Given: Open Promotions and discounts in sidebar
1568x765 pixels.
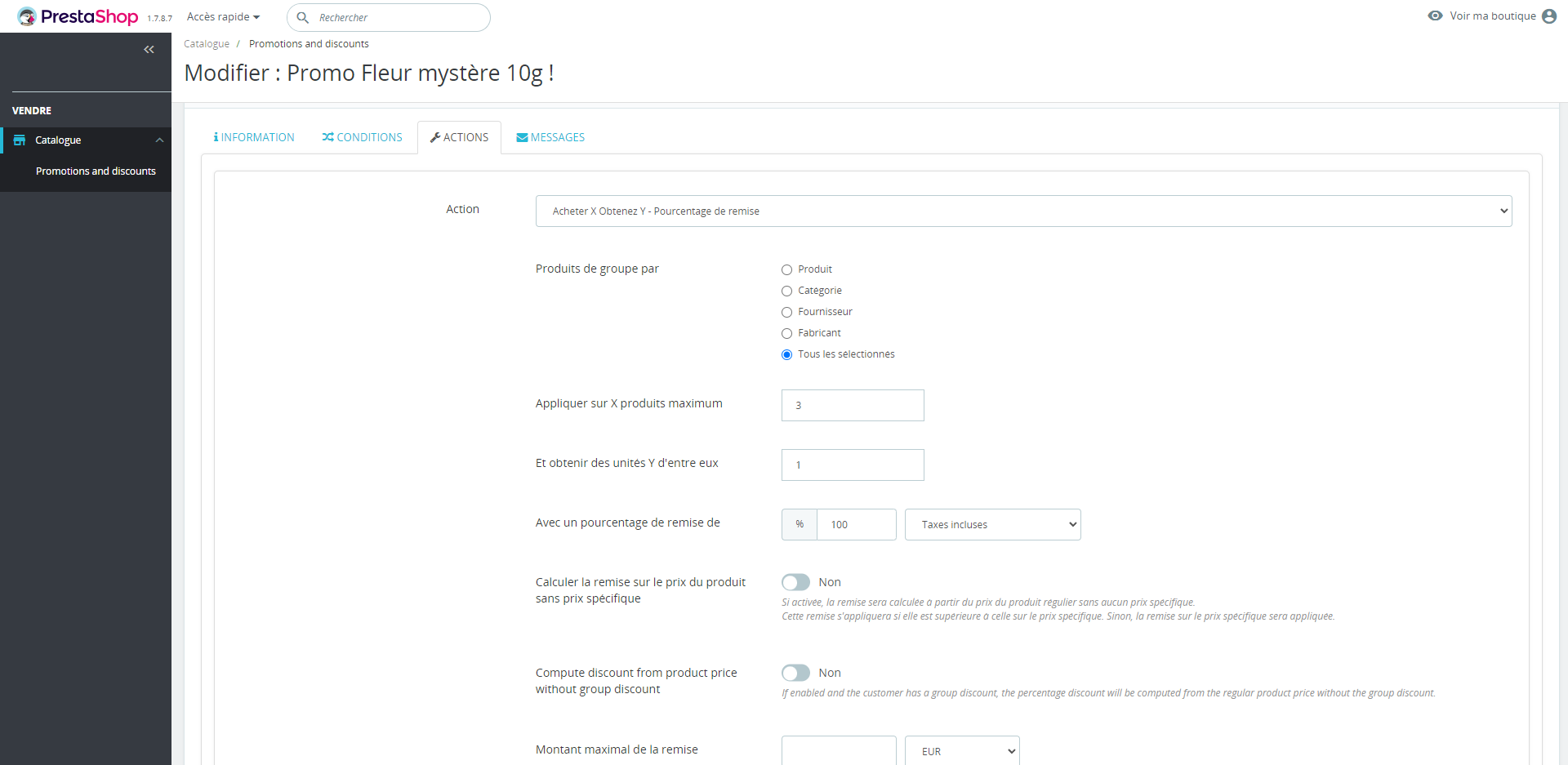Looking at the screenshot, I should click(96, 171).
